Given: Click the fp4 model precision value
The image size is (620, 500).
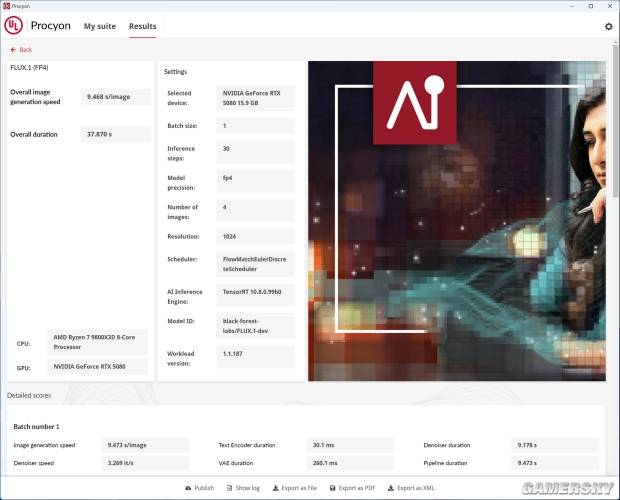Looking at the screenshot, I should [255, 181].
